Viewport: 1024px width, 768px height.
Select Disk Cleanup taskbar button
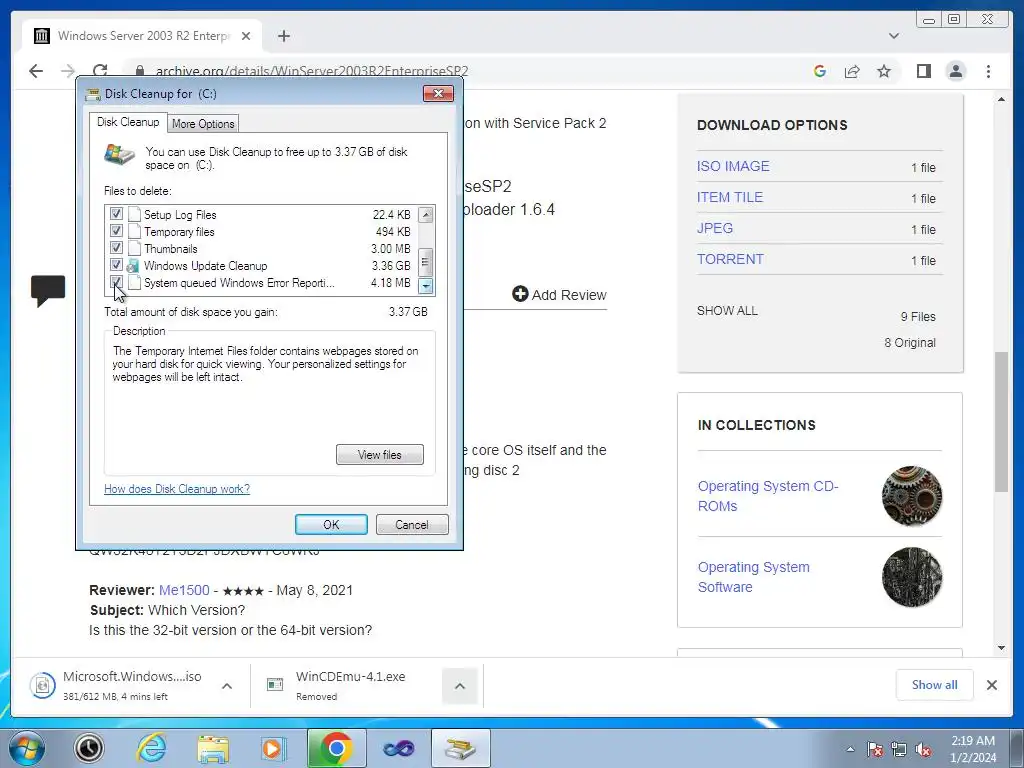[460, 748]
